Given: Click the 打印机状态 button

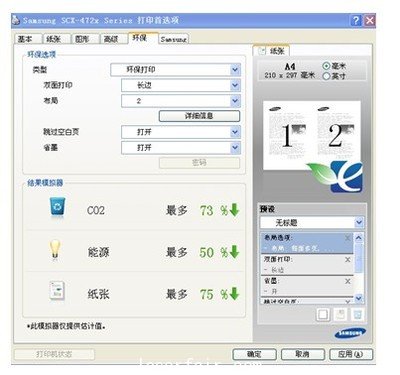Looking at the screenshot, I should point(54,354).
